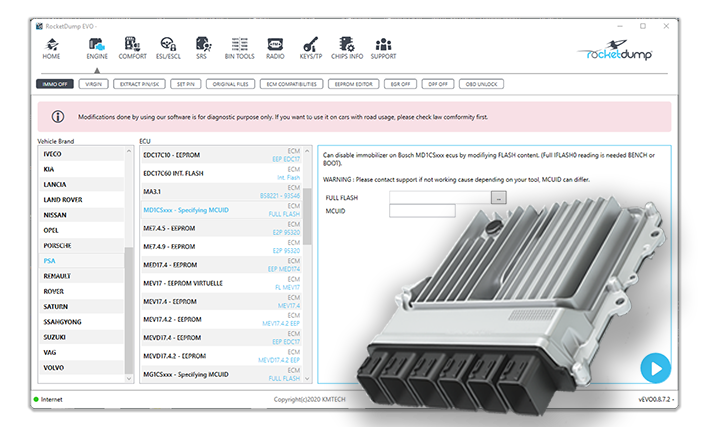This screenshot has height=427, width=709.
Task: Select ME7.4.5 - EEPROM ECU
Action: [x=222, y=228]
